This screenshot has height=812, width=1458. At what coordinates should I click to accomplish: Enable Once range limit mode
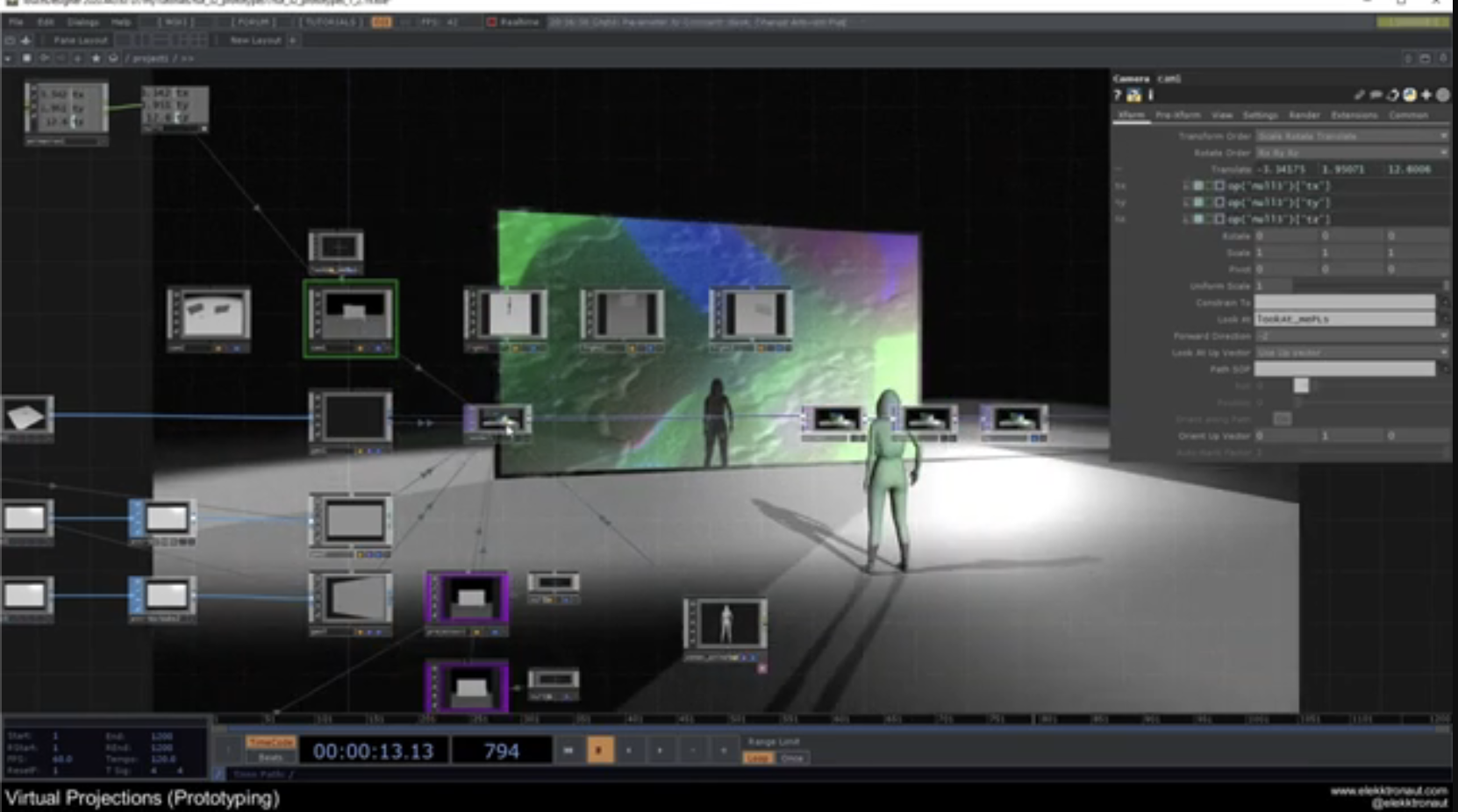click(x=792, y=759)
